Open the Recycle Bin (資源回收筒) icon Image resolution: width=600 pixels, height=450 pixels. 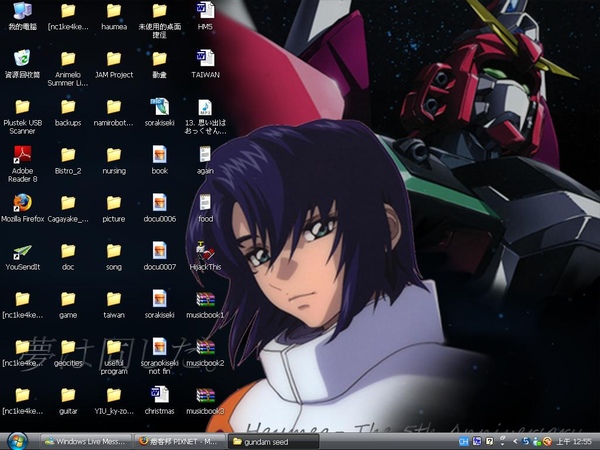22,64
